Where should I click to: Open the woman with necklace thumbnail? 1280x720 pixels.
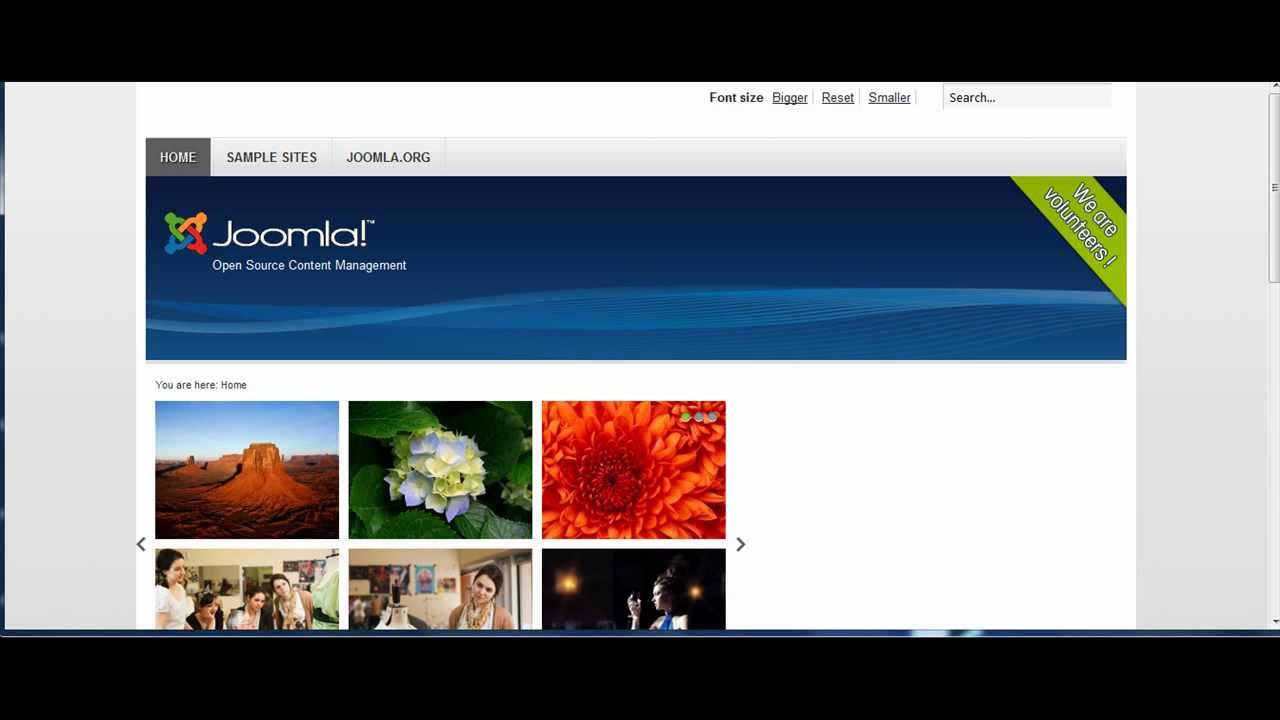pos(440,589)
